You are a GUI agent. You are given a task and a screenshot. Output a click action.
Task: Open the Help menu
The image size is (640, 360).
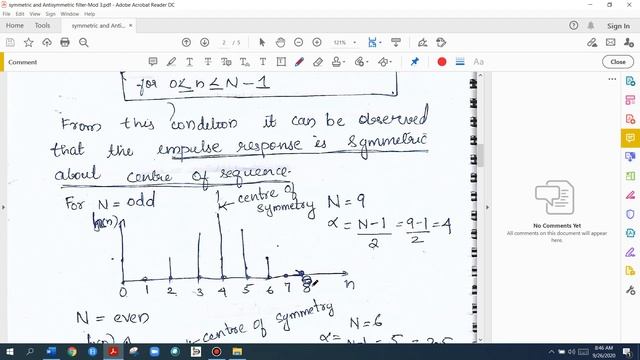coord(89,14)
